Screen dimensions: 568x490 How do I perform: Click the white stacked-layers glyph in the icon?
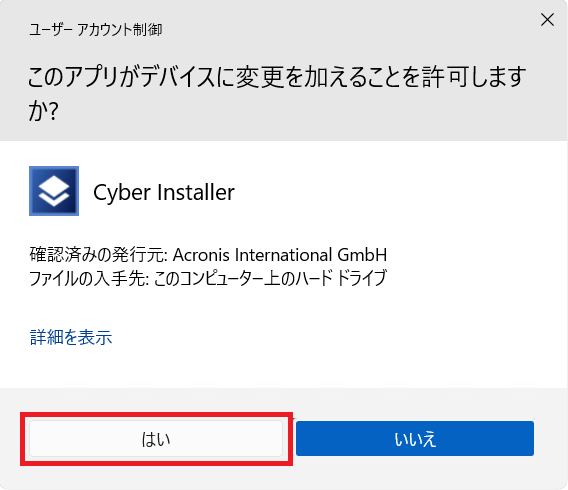tap(54, 191)
